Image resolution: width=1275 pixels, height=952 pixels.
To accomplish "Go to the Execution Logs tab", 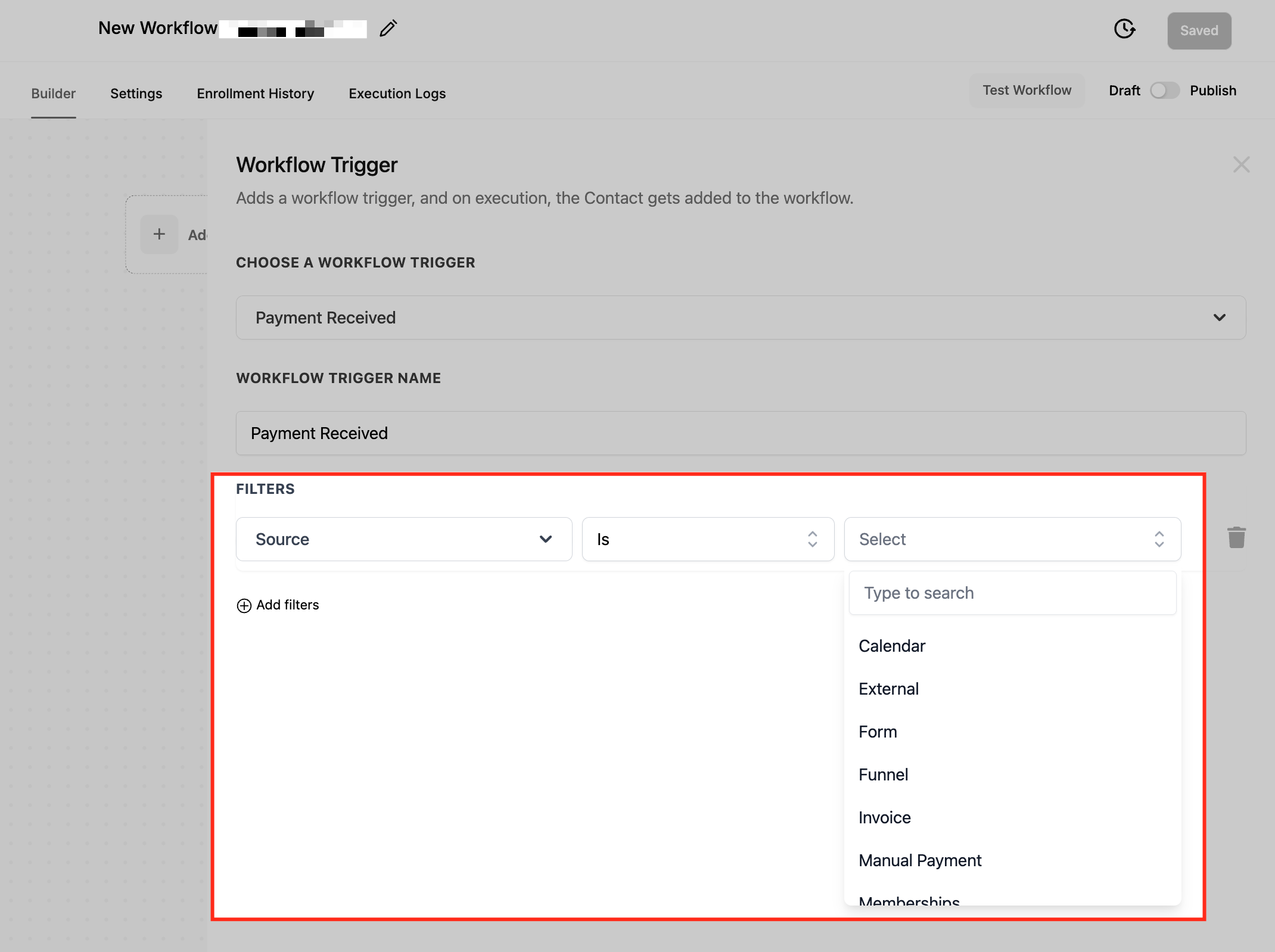I will (397, 94).
